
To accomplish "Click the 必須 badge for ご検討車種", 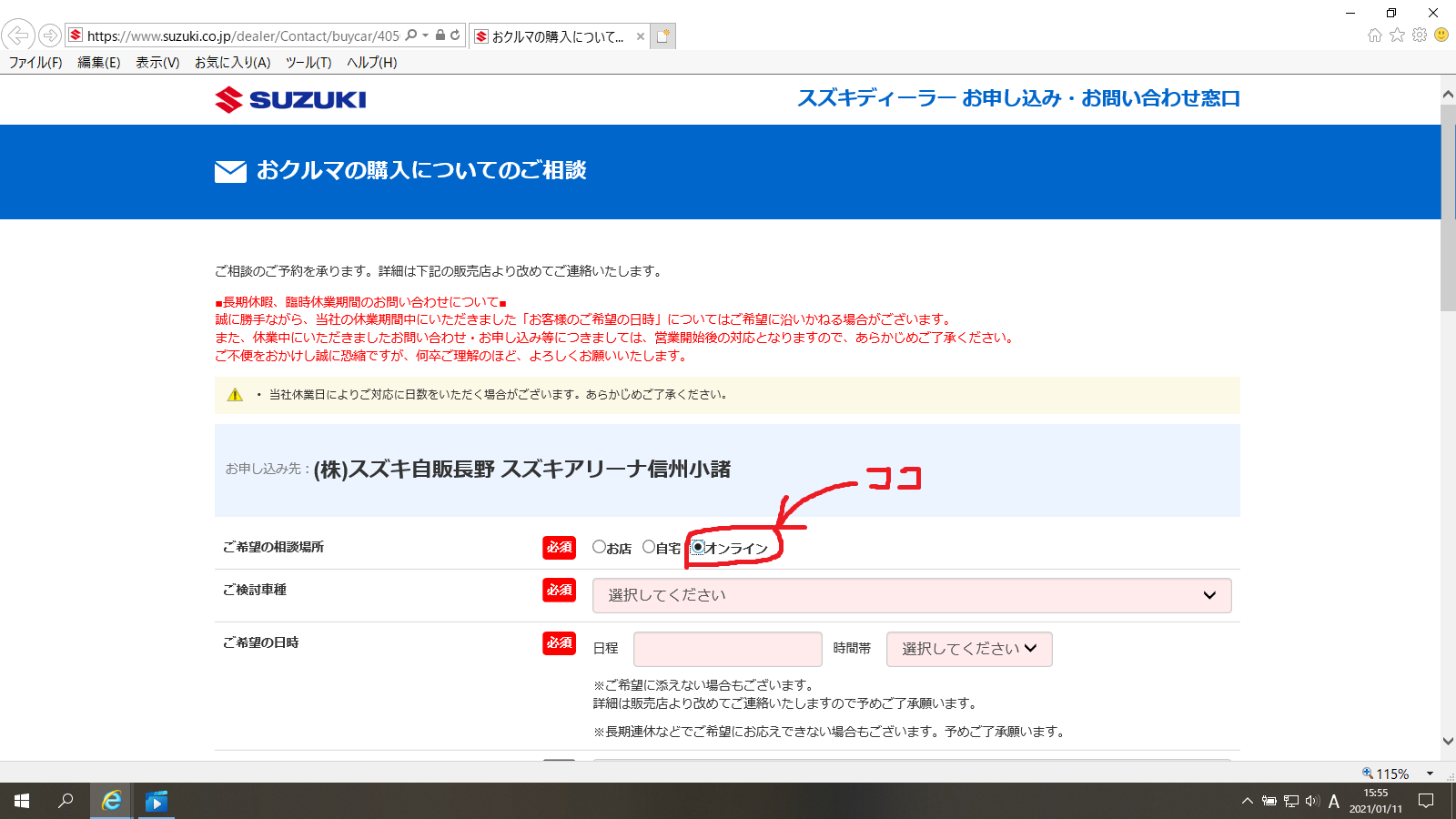I will pos(560,590).
